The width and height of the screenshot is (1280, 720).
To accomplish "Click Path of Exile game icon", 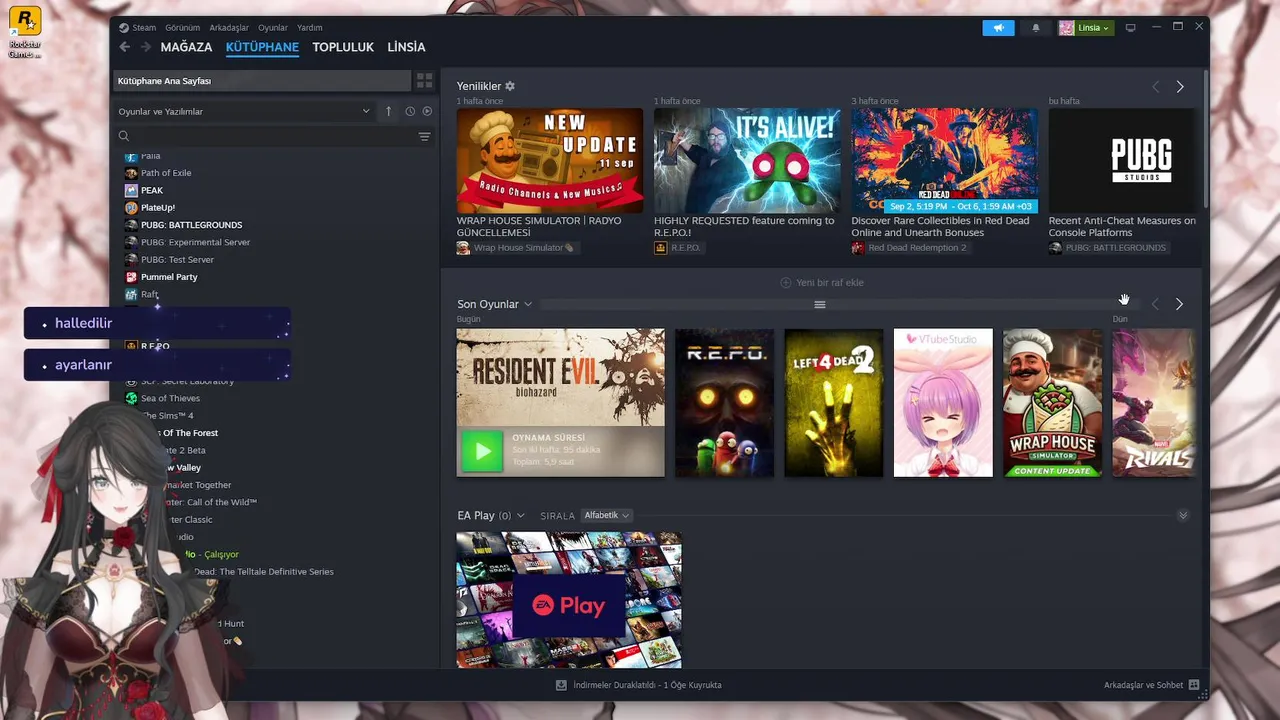I will tap(131, 173).
